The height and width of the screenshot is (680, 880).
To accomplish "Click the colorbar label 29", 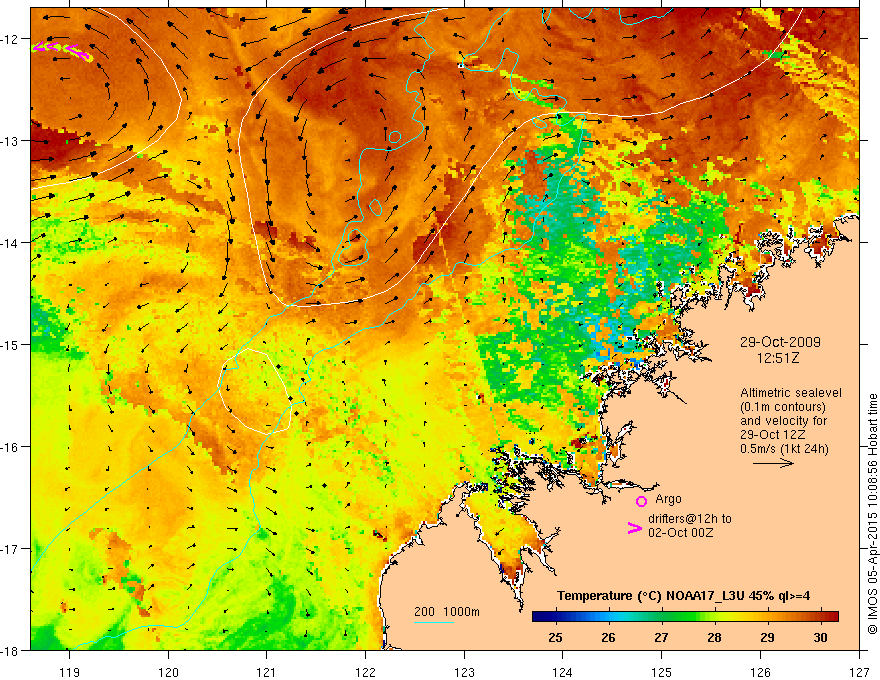I will (767, 637).
